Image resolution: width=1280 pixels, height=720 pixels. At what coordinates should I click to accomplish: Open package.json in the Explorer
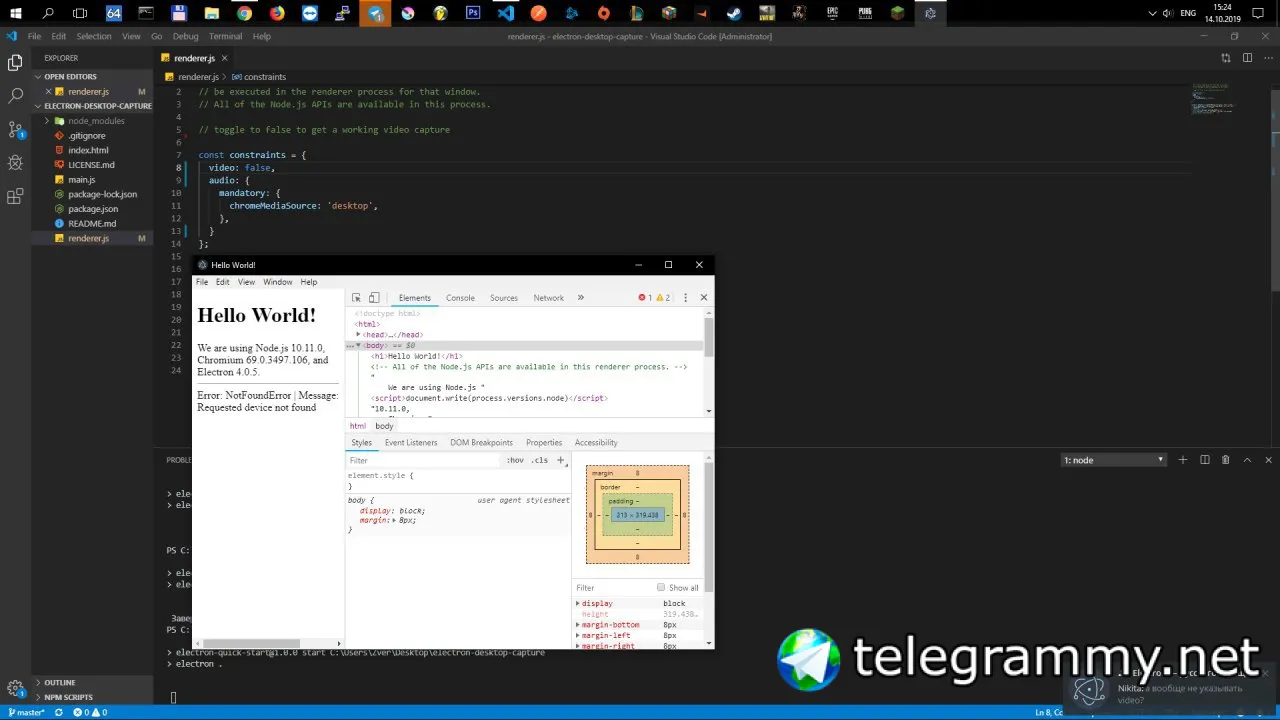93,209
